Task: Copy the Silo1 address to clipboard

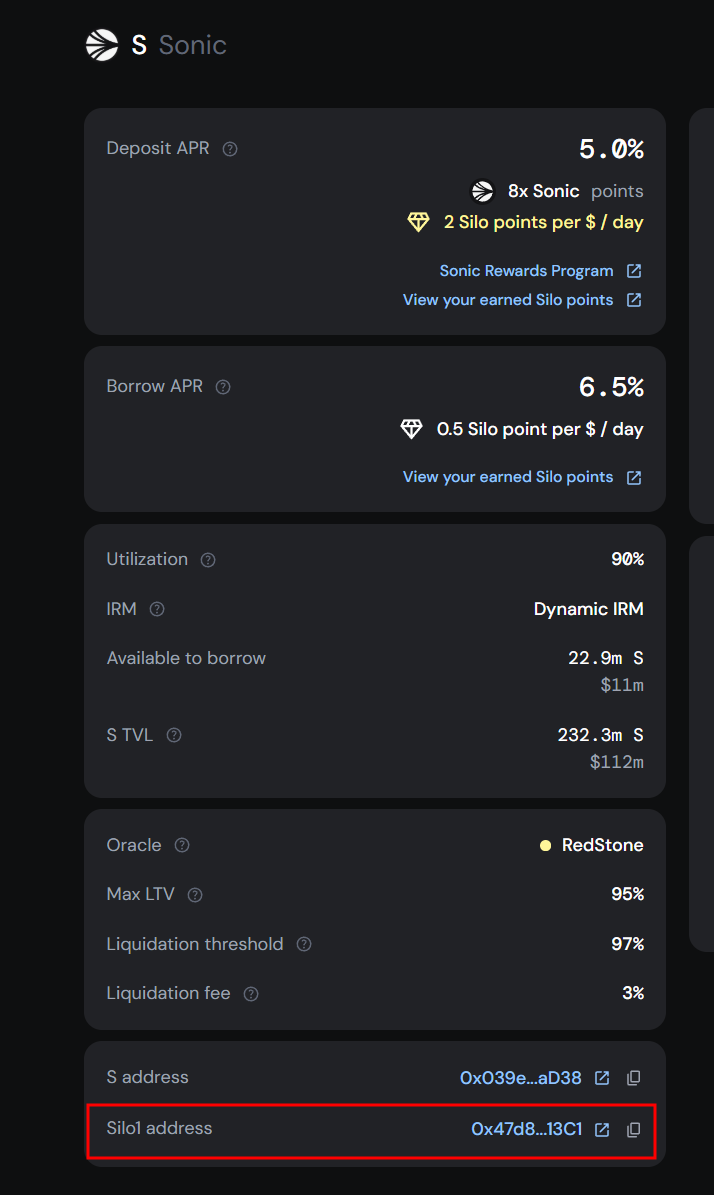Action: tap(633, 1130)
